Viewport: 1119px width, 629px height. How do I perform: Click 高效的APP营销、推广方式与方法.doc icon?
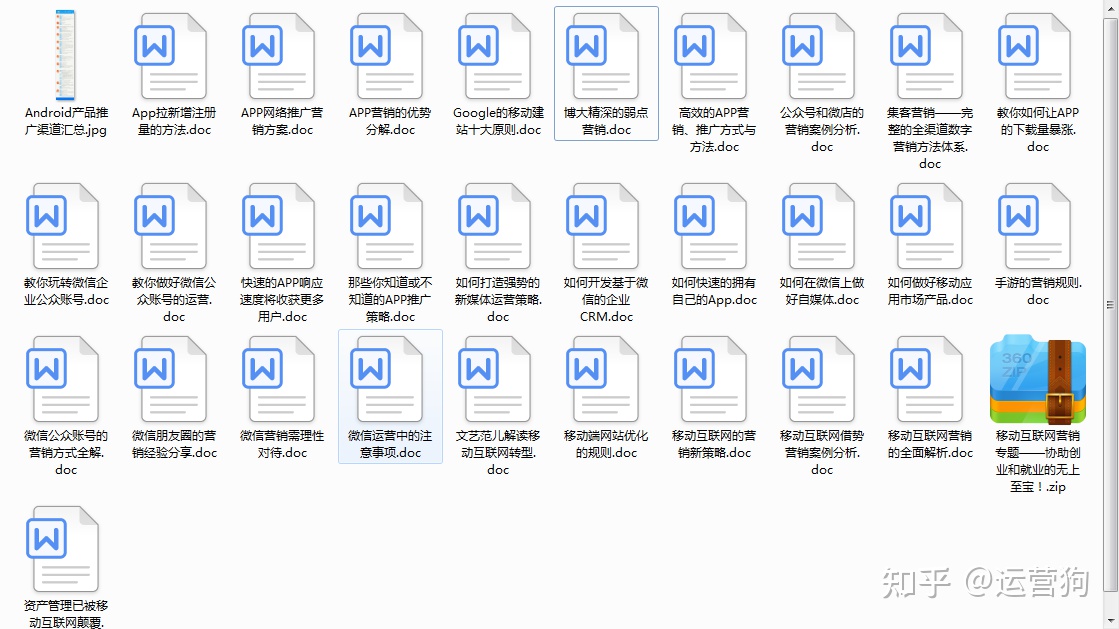(x=710, y=56)
